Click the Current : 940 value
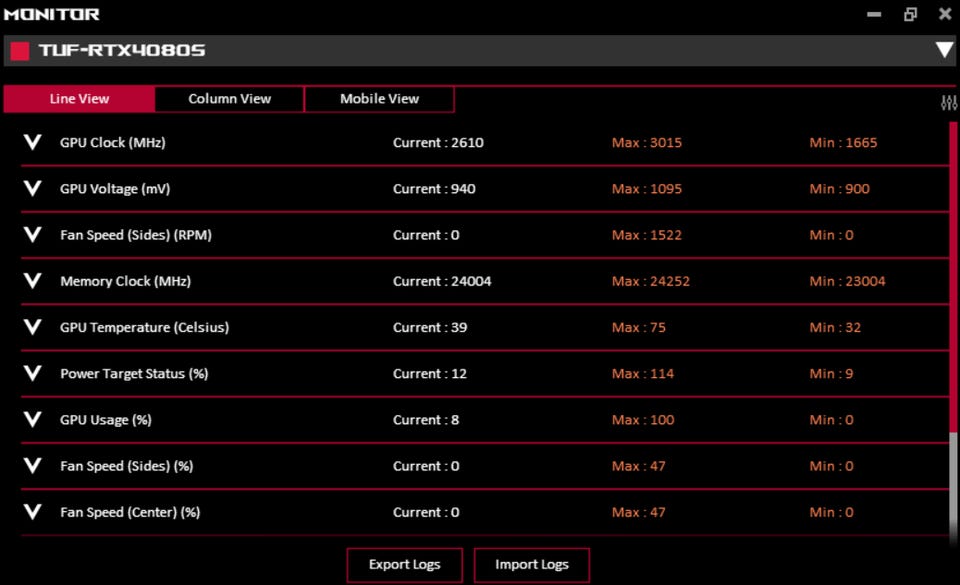Screen dimensions: 960x585 434,188
